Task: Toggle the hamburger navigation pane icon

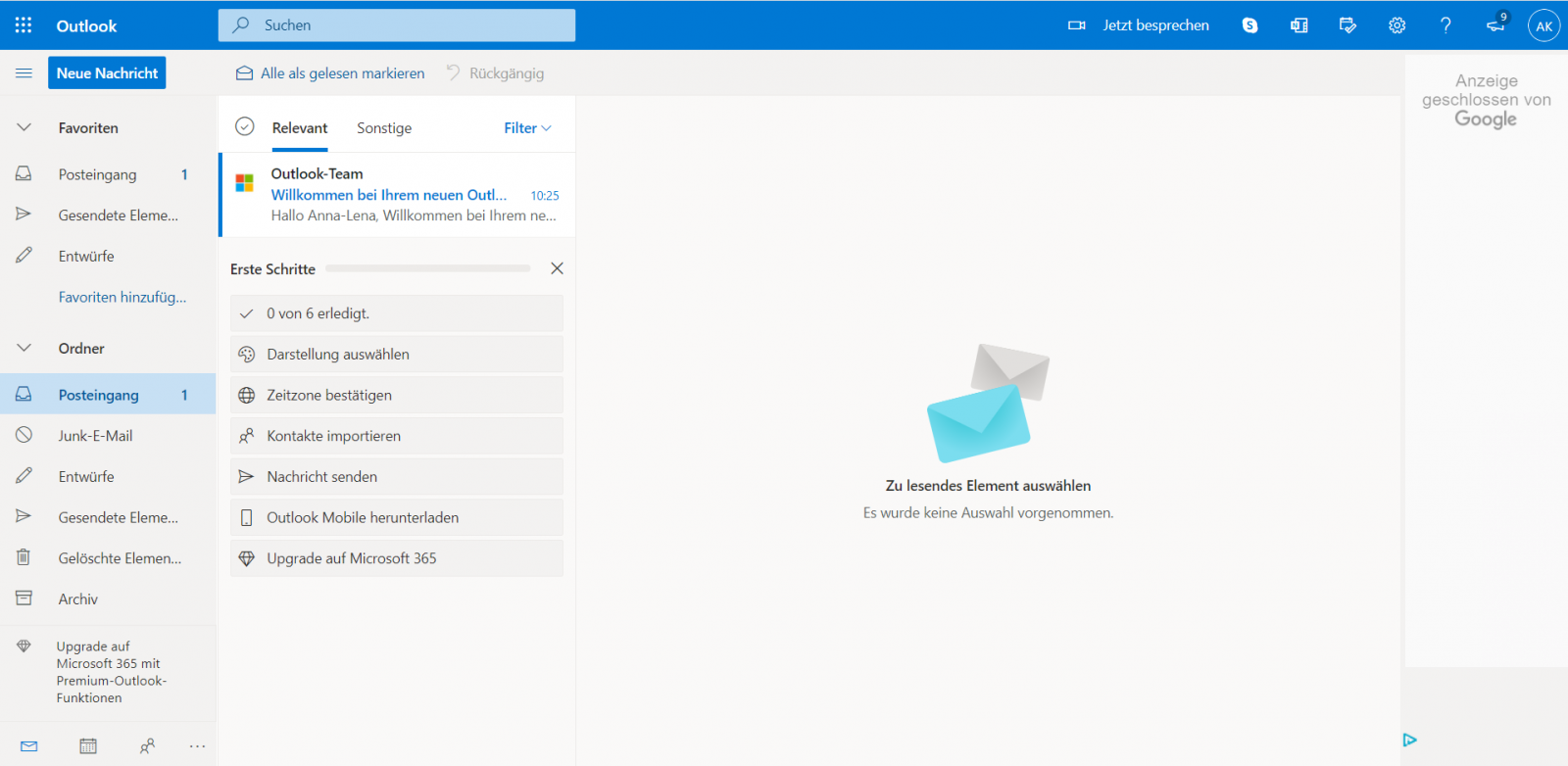Action: (x=24, y=73)
